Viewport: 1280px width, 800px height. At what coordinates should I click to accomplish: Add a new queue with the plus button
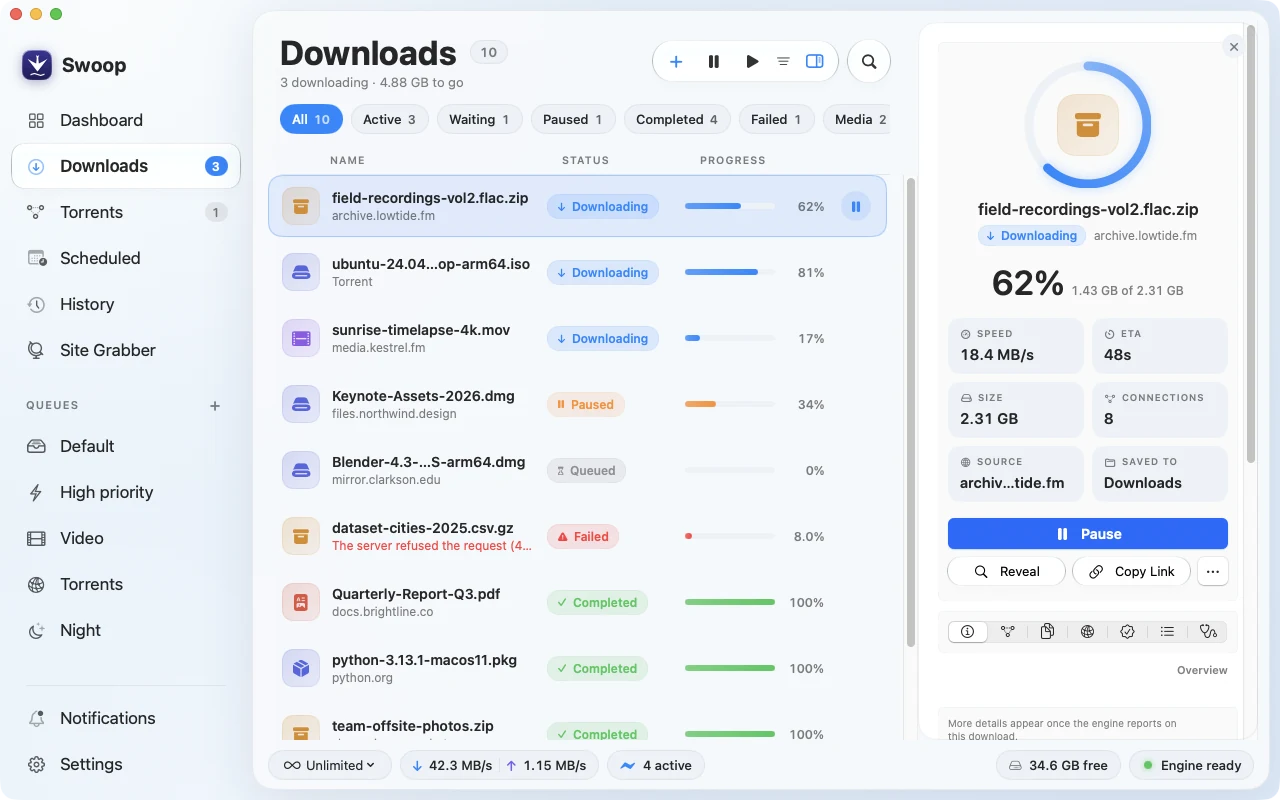(214, 406)
